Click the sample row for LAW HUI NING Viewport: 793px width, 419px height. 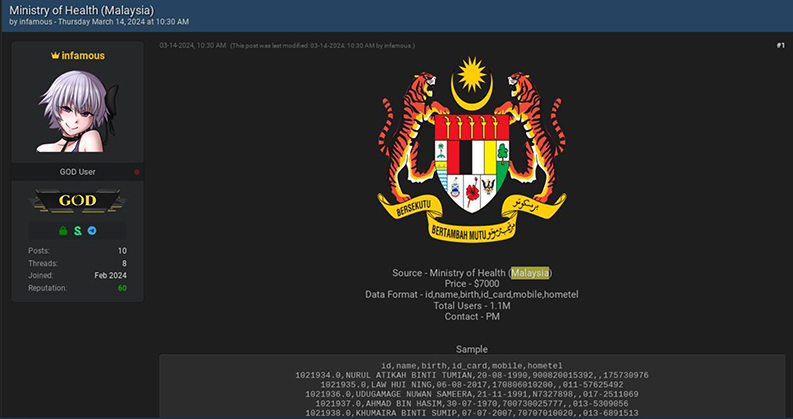pos(472,385)
